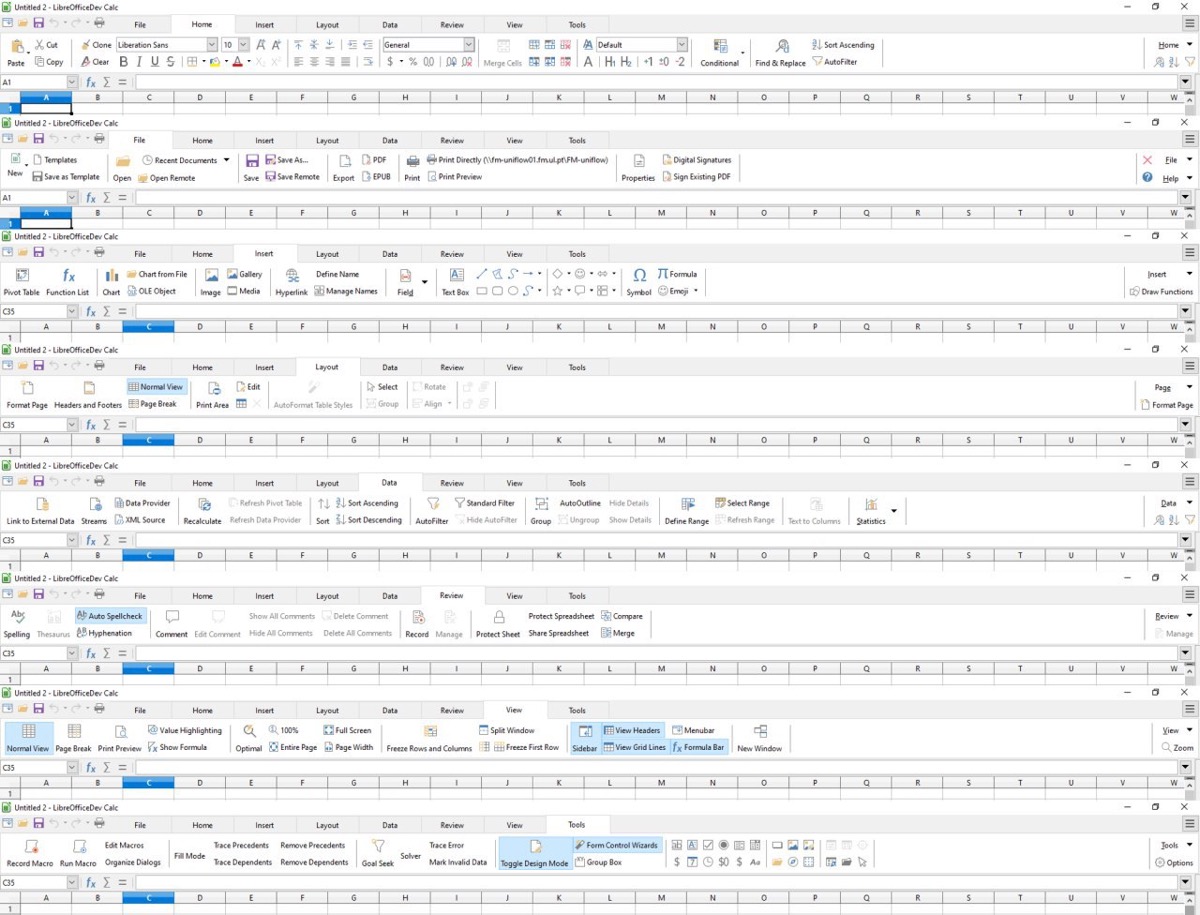This screenshot has width=1200, height=915.
Task: Click Standard Filter in Data ribbon
Action: [484, 503]
